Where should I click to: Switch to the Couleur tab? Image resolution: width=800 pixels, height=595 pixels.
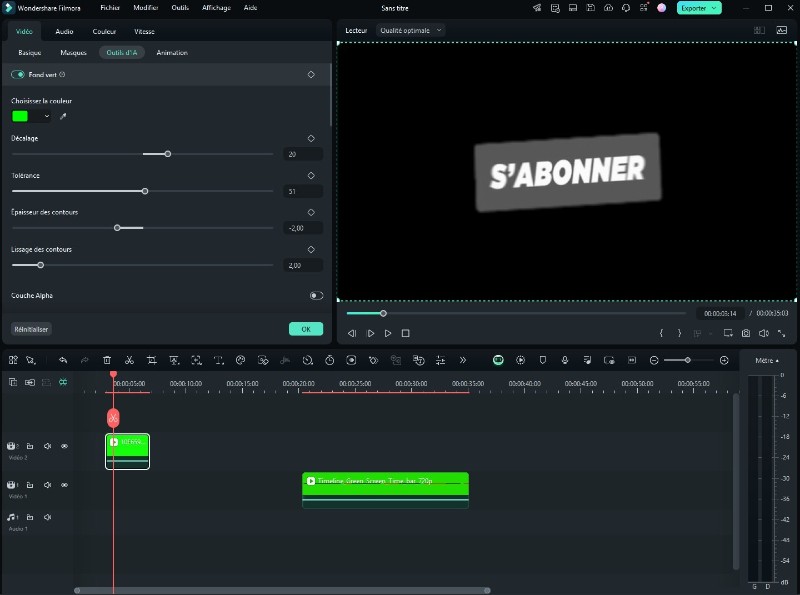[x=104, y=32]
